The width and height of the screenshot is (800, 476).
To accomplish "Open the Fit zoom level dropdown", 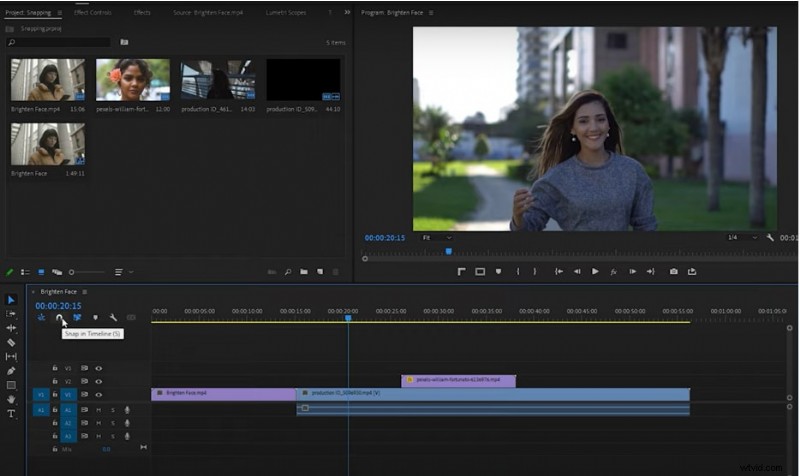I will 437,238.
